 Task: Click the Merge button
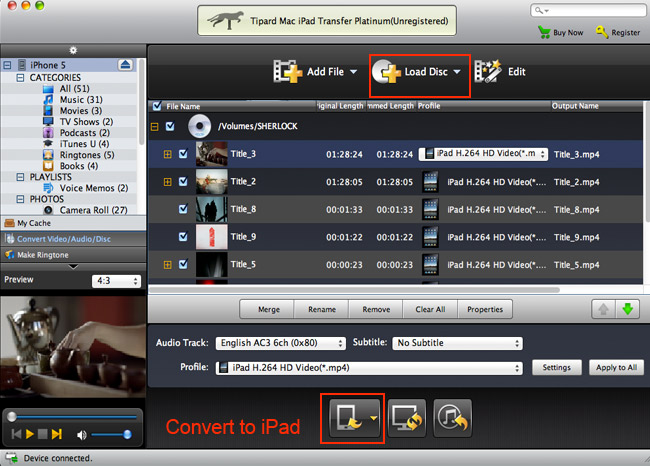point(269,309)
